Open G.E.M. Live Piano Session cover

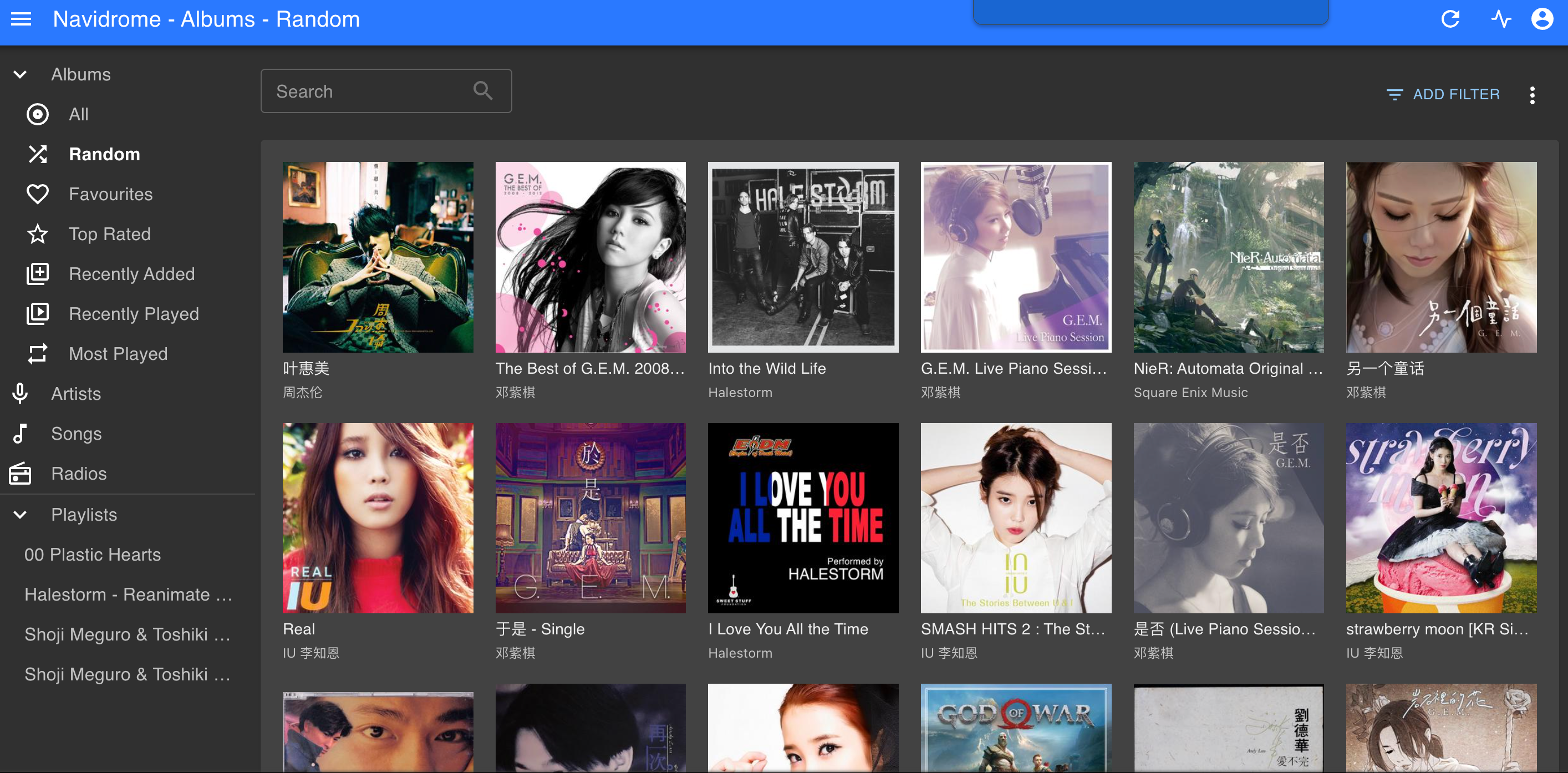point(1016,257)
